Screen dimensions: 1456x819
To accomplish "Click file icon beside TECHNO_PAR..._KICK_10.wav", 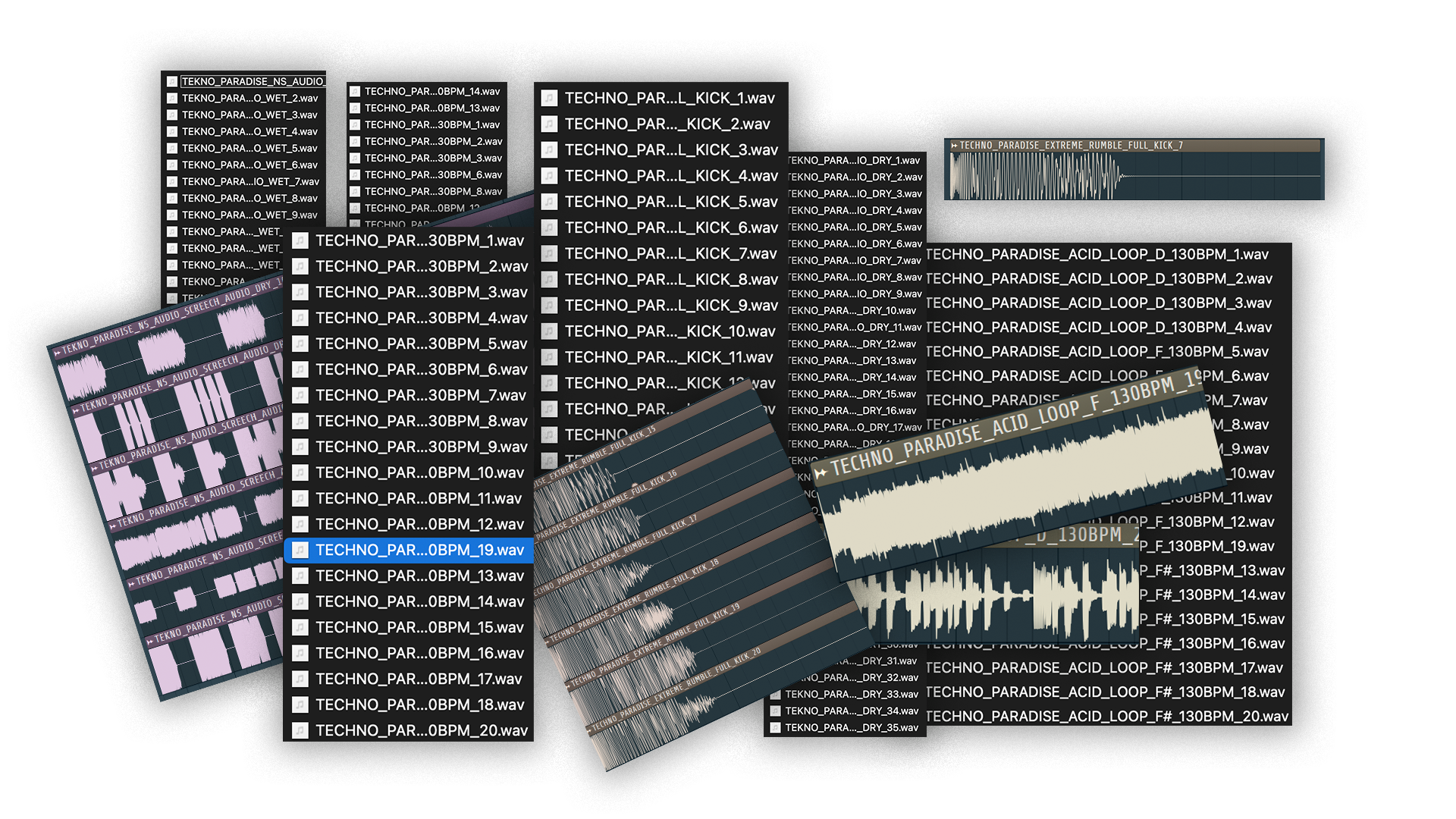I will click(x=550, y=331).
